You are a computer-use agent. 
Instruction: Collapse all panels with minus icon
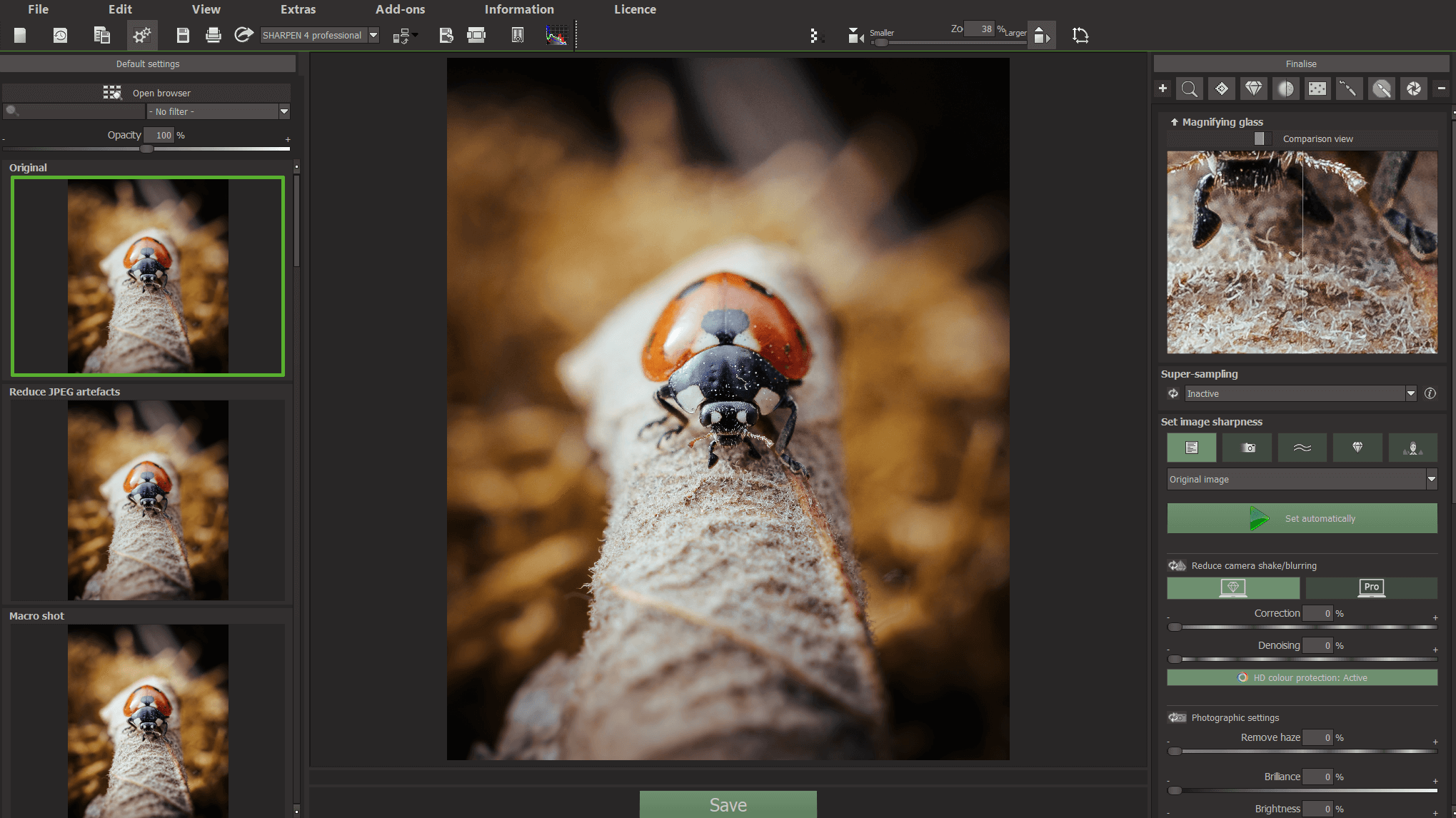[x=1441, y=89]
